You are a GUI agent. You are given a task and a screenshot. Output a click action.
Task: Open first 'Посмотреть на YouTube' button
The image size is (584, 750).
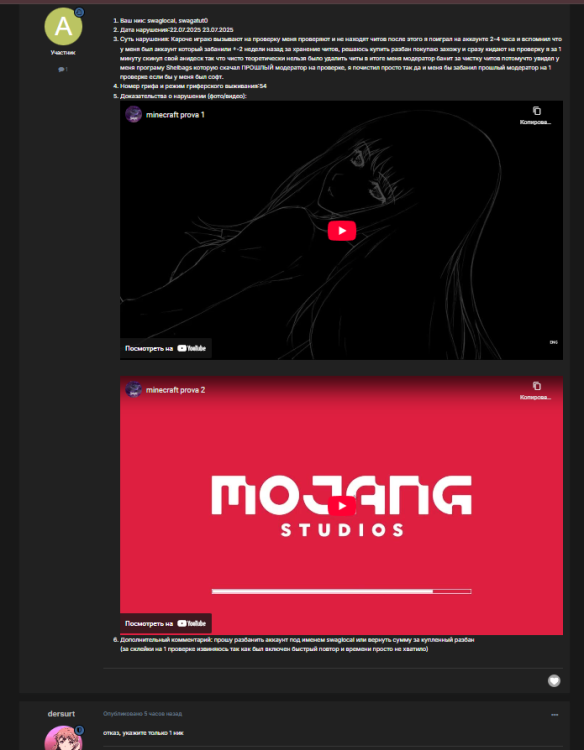tap(165, 348)
